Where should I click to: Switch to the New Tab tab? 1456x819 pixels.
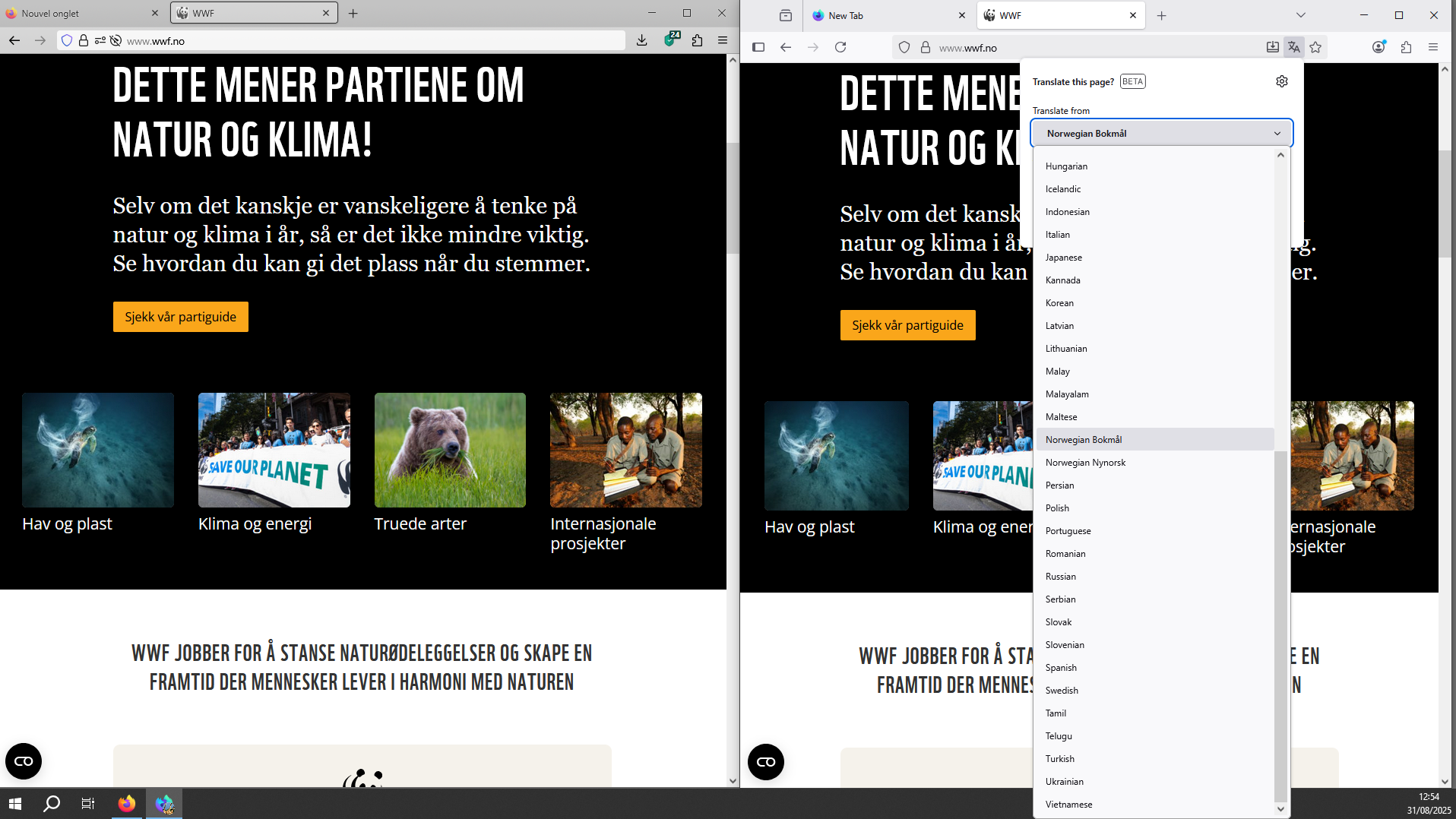point(888,15)
